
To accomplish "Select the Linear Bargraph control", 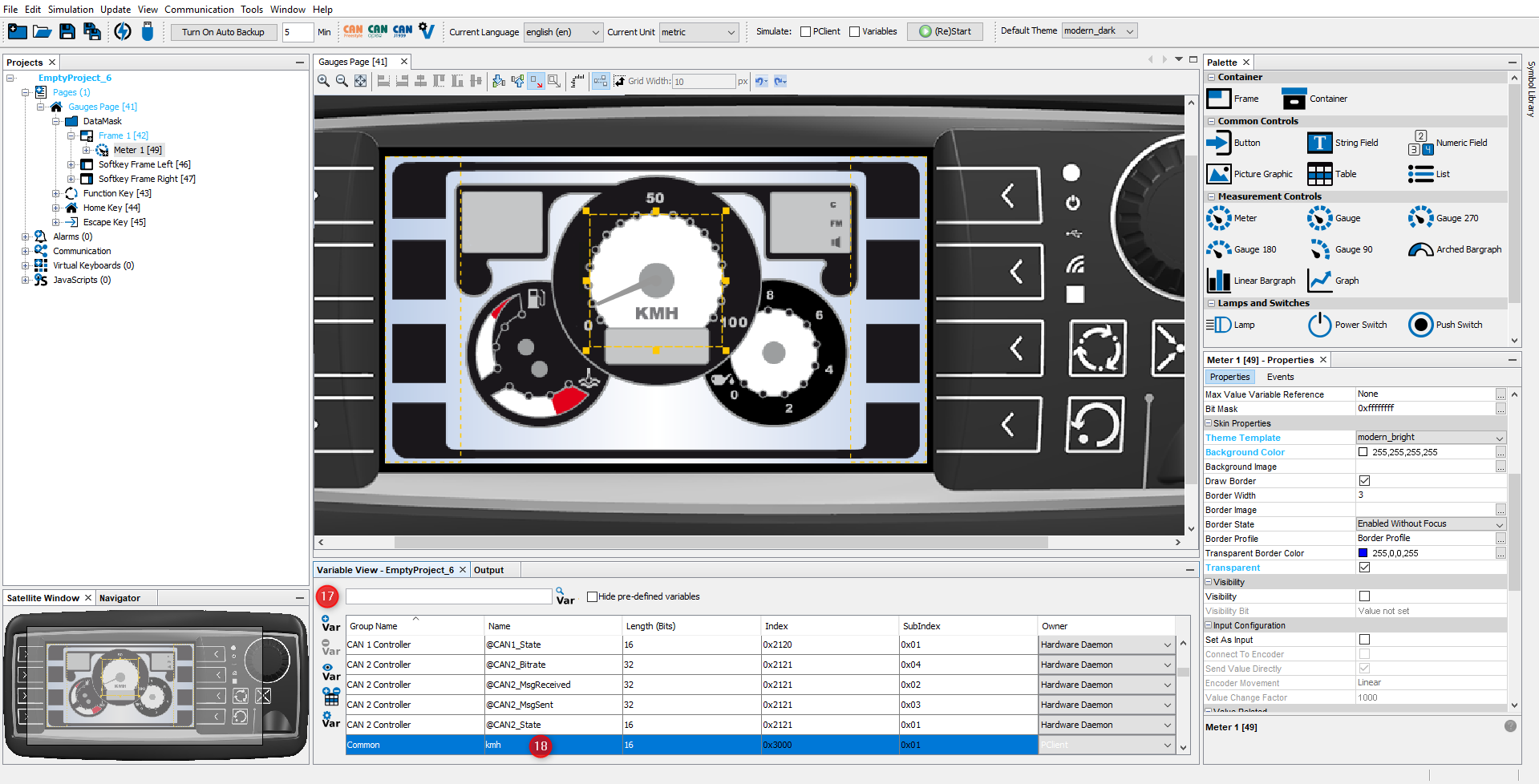I will 1219,281.
